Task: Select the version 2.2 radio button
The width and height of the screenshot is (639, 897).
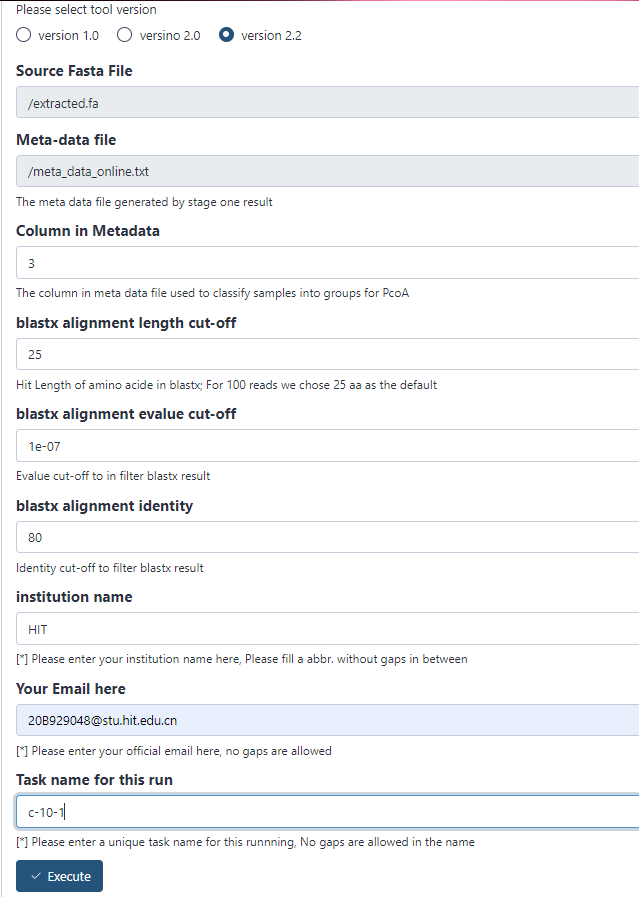Action: [228, 34]
